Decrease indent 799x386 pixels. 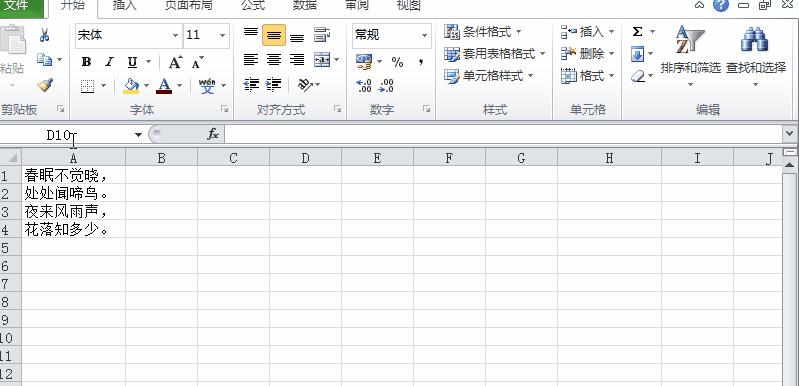(x=251, y=84)
